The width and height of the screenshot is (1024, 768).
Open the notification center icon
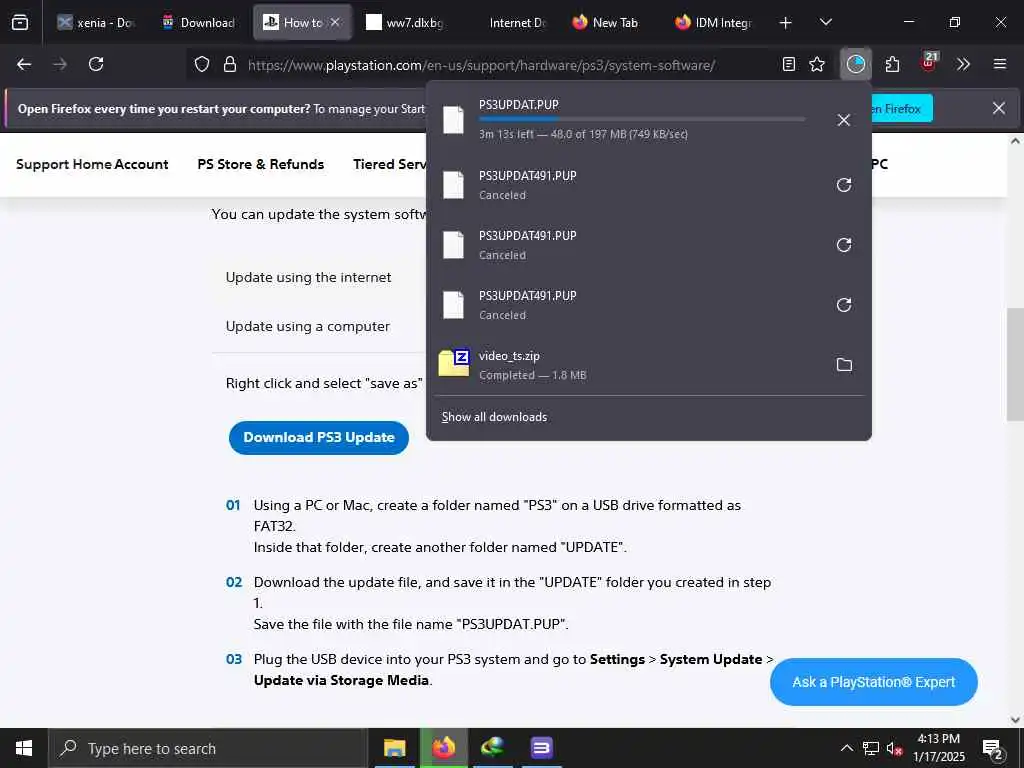click(993, 750)
